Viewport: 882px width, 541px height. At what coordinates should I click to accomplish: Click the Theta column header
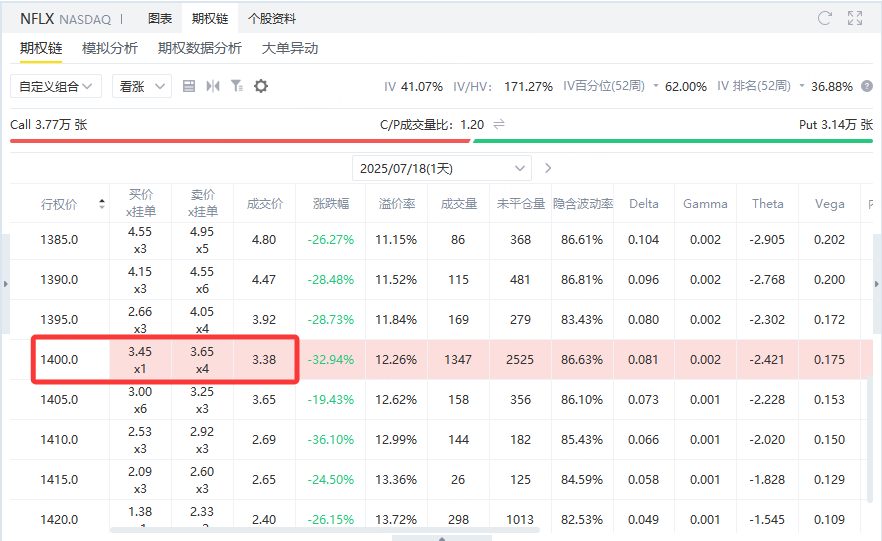(x=767, y=204)
